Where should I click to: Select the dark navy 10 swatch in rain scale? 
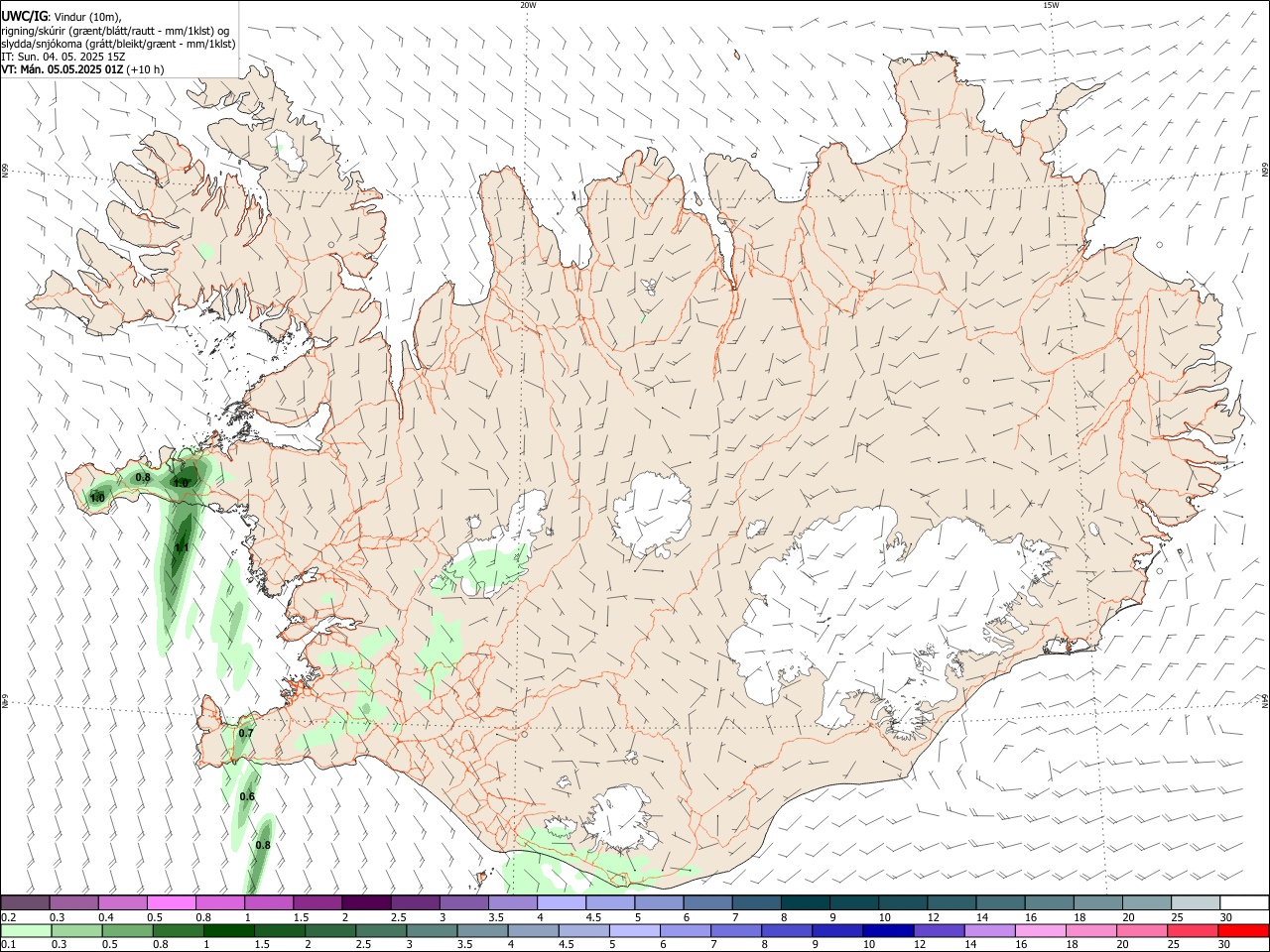pyautogui.click(x=886, y=930)
